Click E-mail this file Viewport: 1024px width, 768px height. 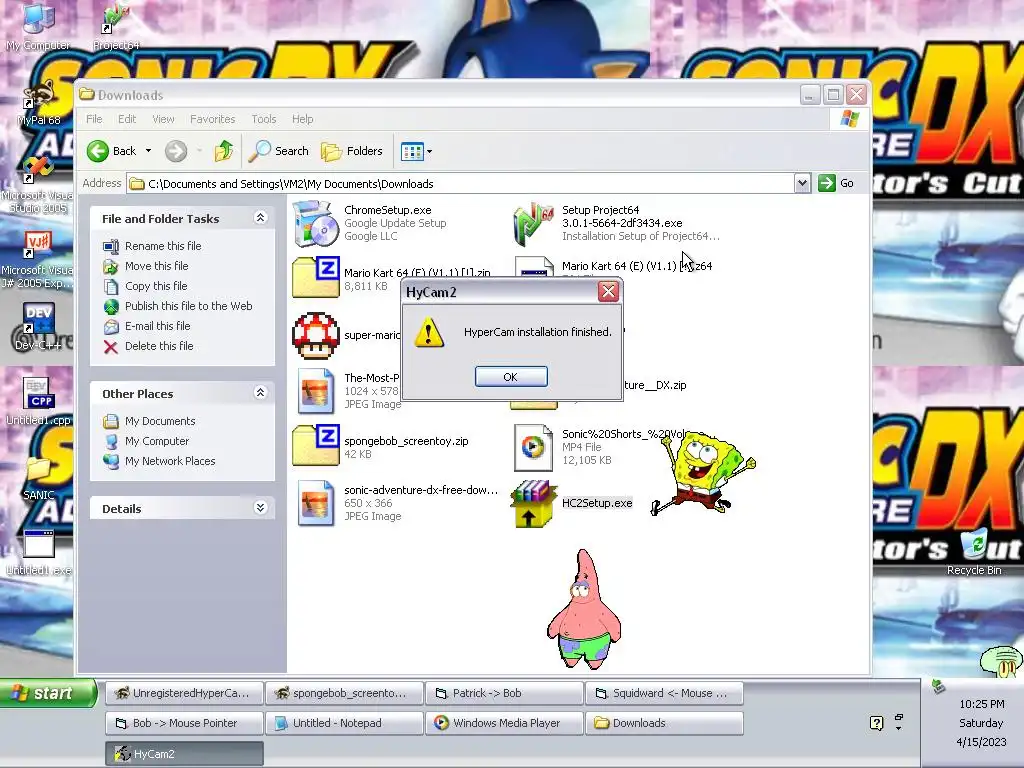pyautogui.click(x=157, y=326)
